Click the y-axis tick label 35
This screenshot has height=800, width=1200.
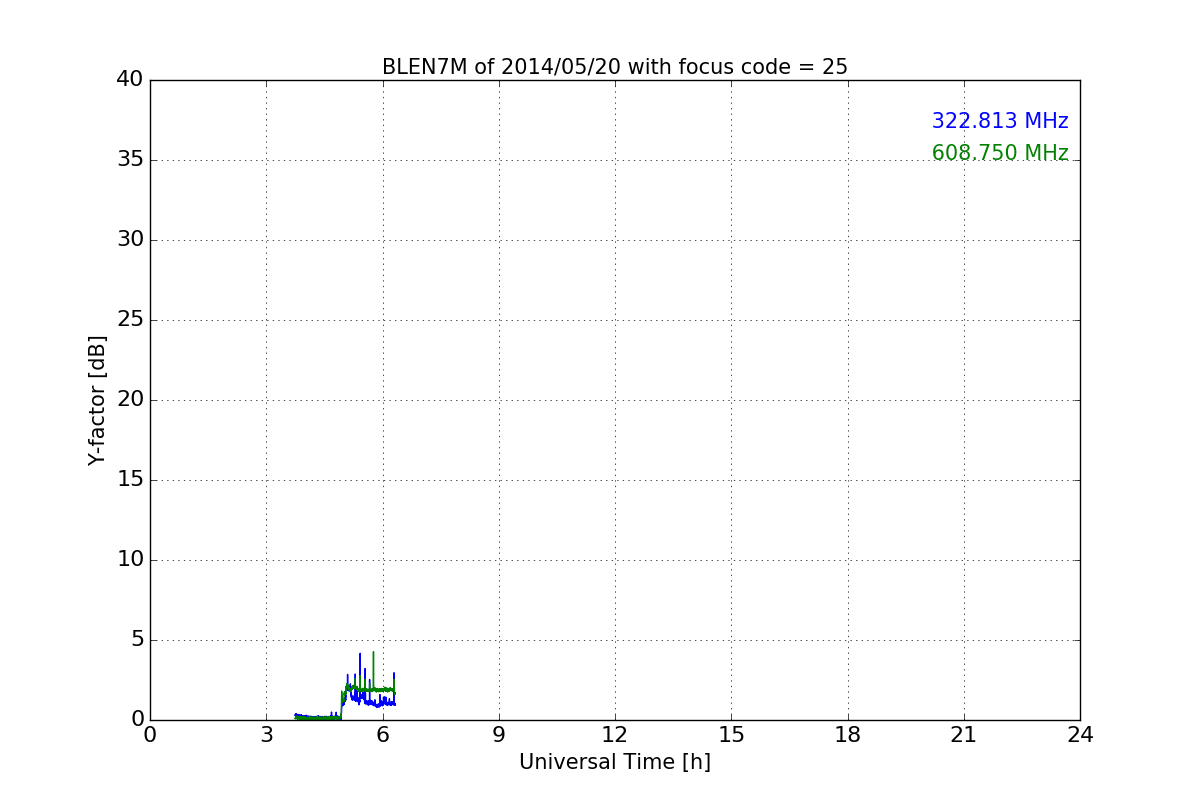pyautogui.click(x=130, y=160)
